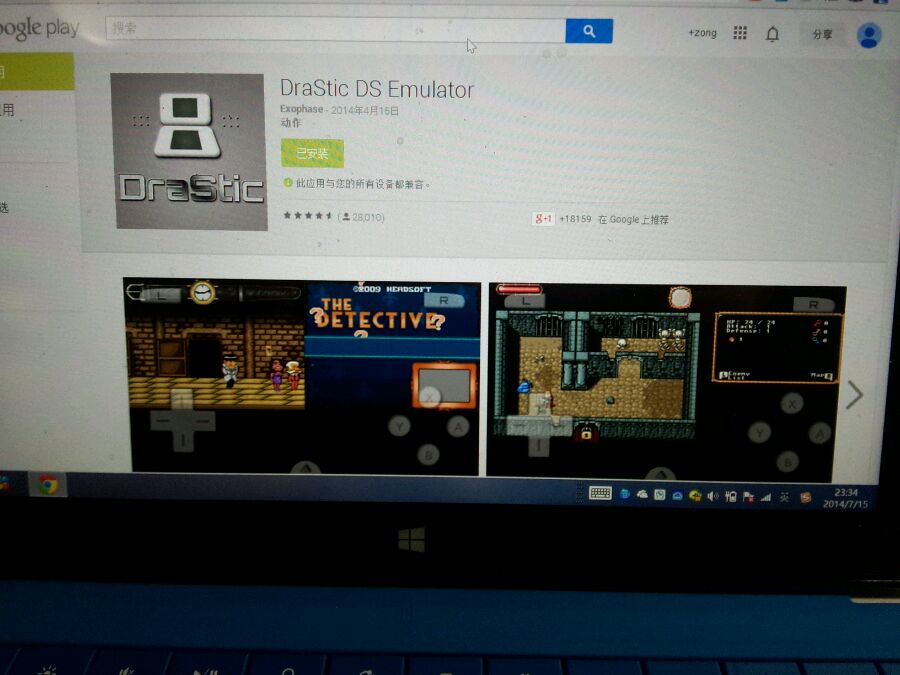Focus the Play Store search field
This screenshot has height=675, width=900.
[336, 29]
